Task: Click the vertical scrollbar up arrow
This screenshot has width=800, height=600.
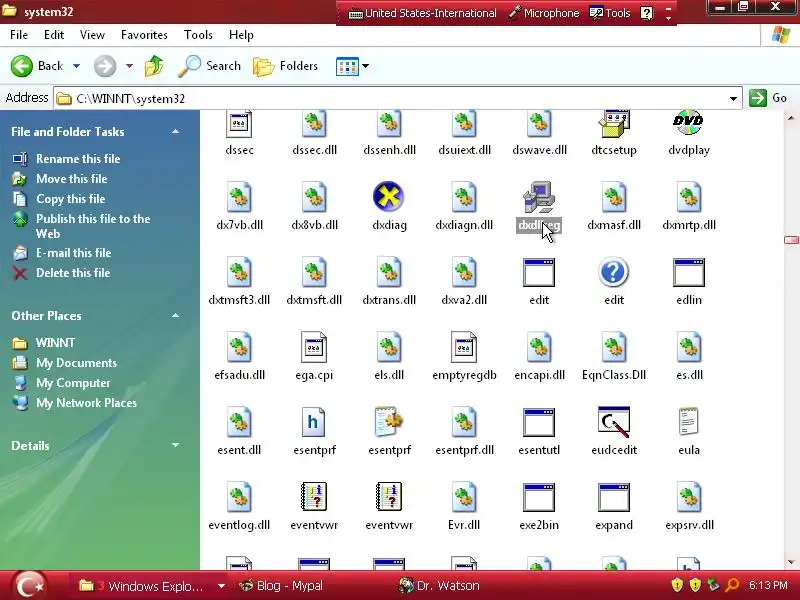Action: click(x=791, y=118)
